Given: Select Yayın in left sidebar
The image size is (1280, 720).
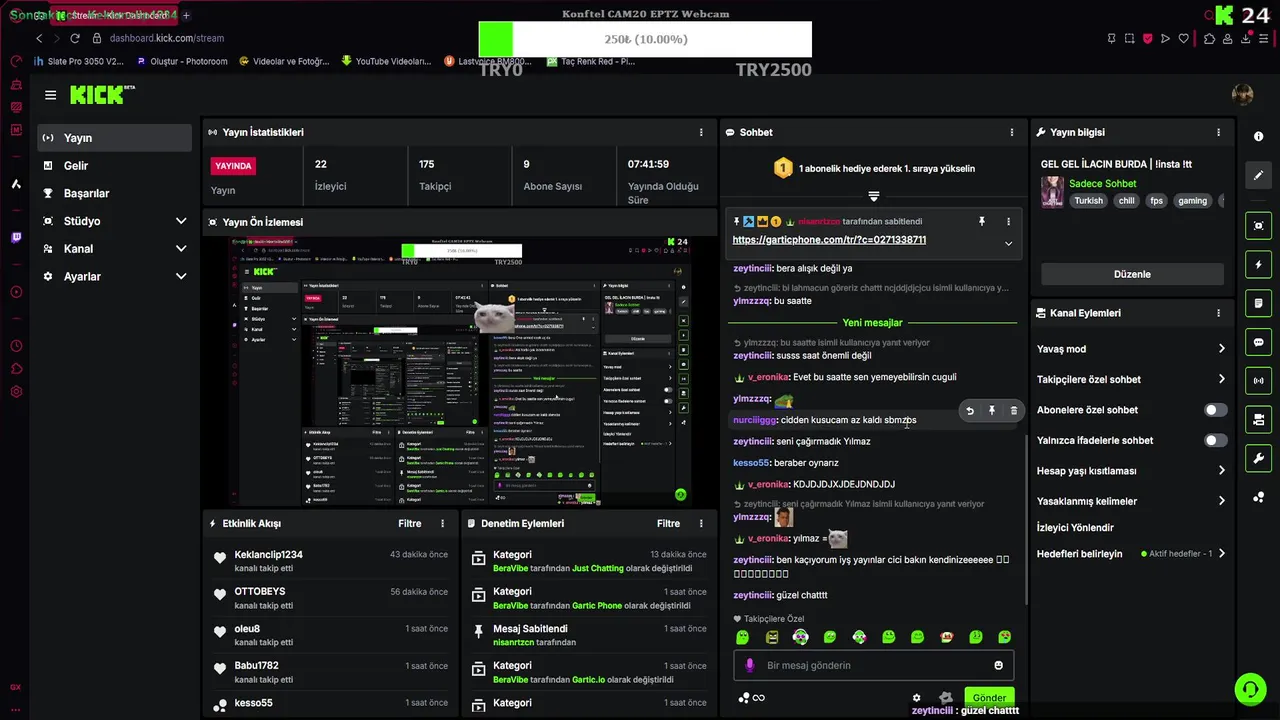Looking at the screenshot, I should point(114,138).
